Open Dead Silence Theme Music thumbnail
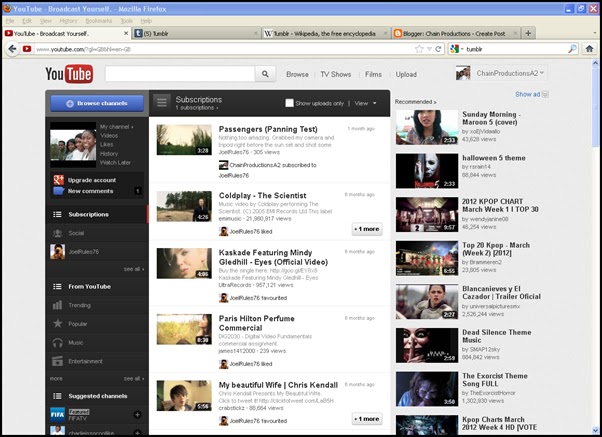The height and width of the screenshot is (437, 602). (427, 345)
